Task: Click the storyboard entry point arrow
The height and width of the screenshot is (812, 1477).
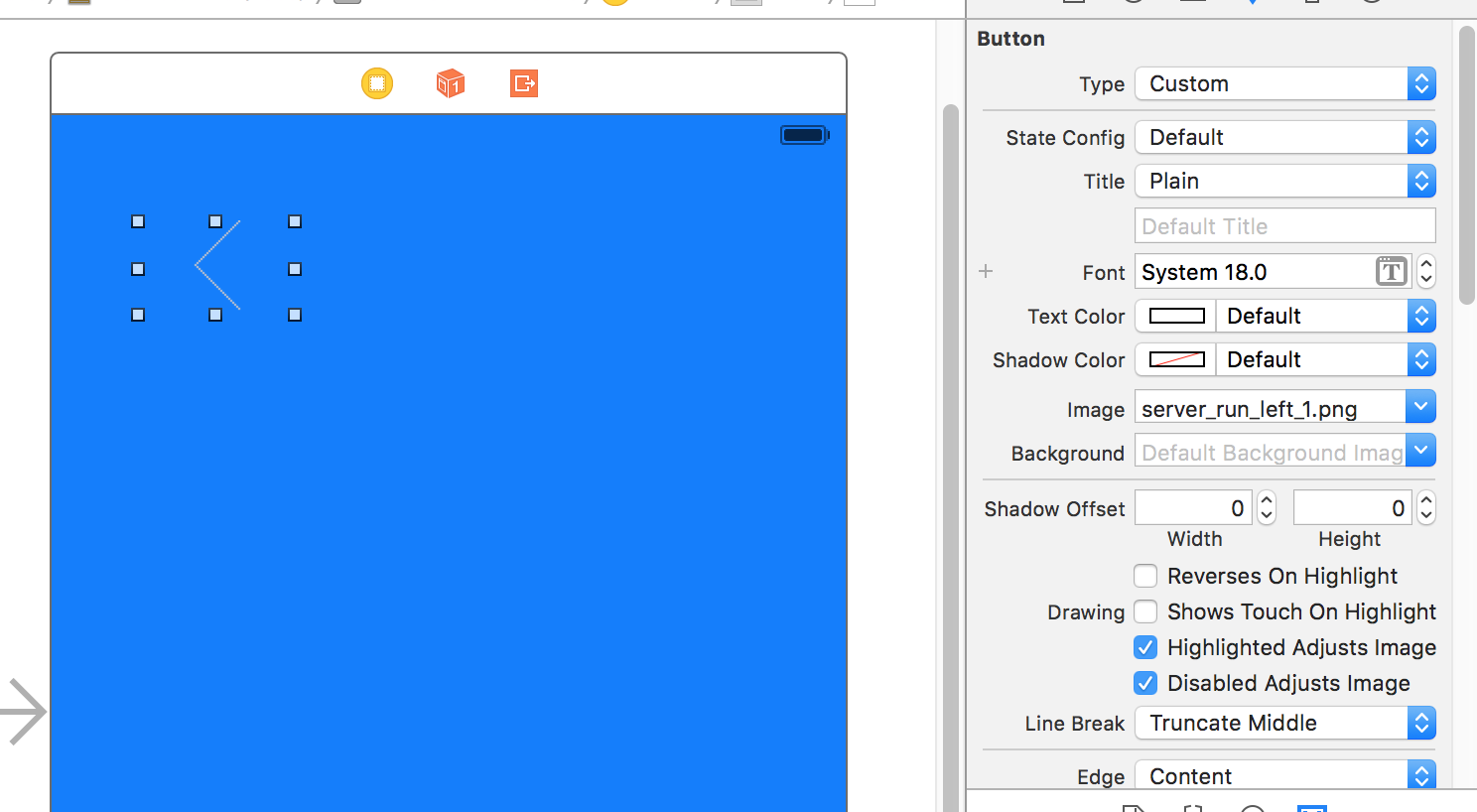Action: [x=24, y=711]
